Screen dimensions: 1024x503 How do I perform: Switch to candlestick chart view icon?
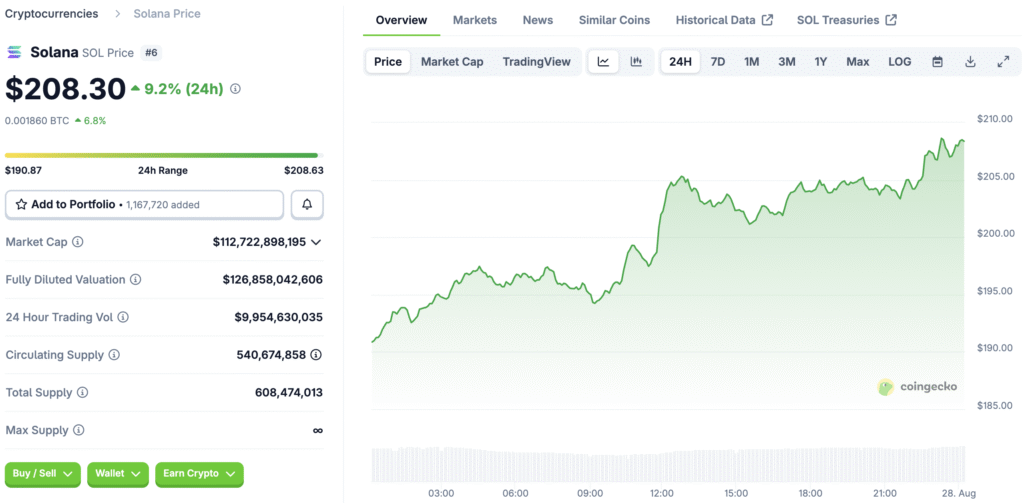pyautogui.click(x=636, y=62)
